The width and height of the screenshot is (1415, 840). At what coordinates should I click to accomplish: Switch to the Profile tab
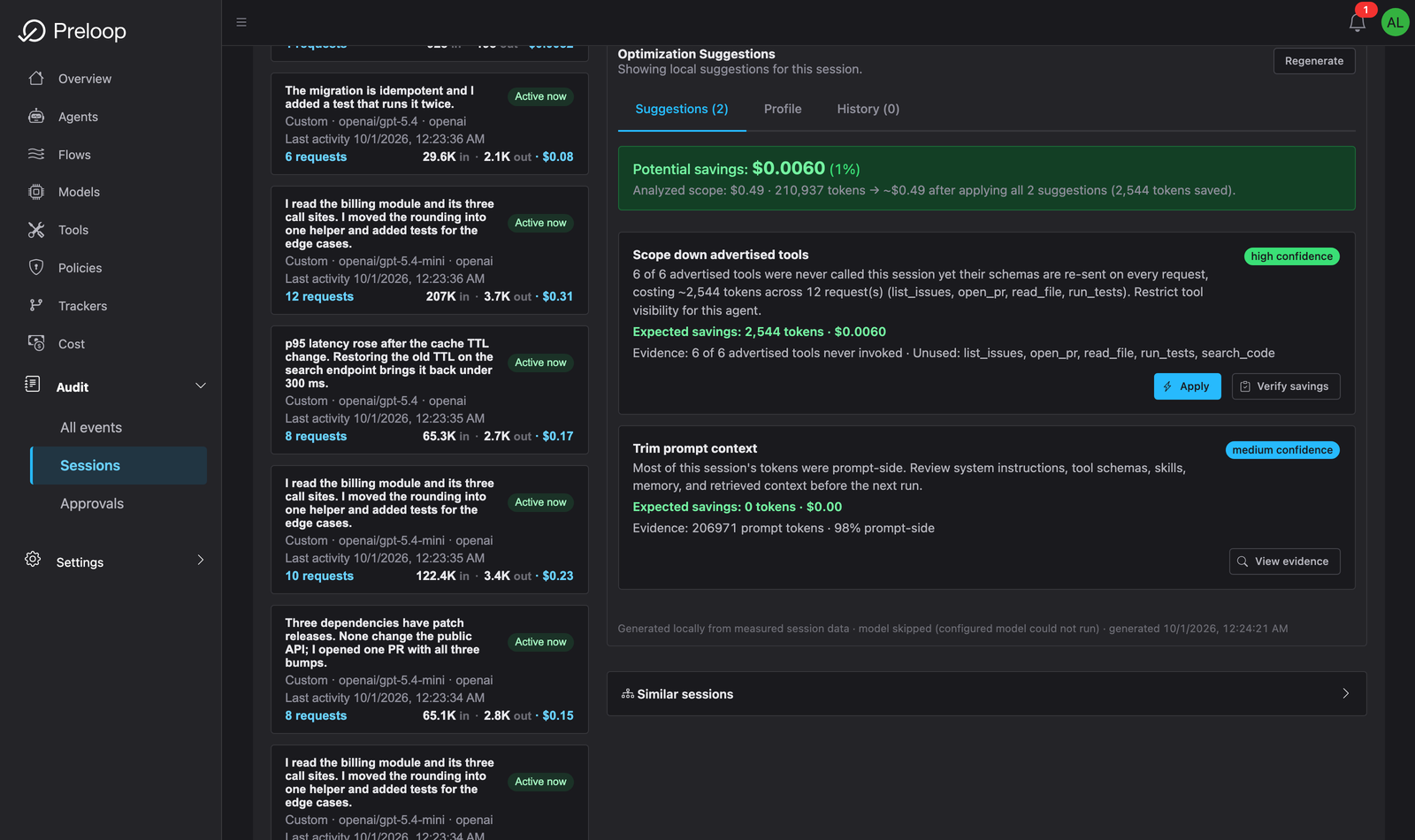(783, 109)
